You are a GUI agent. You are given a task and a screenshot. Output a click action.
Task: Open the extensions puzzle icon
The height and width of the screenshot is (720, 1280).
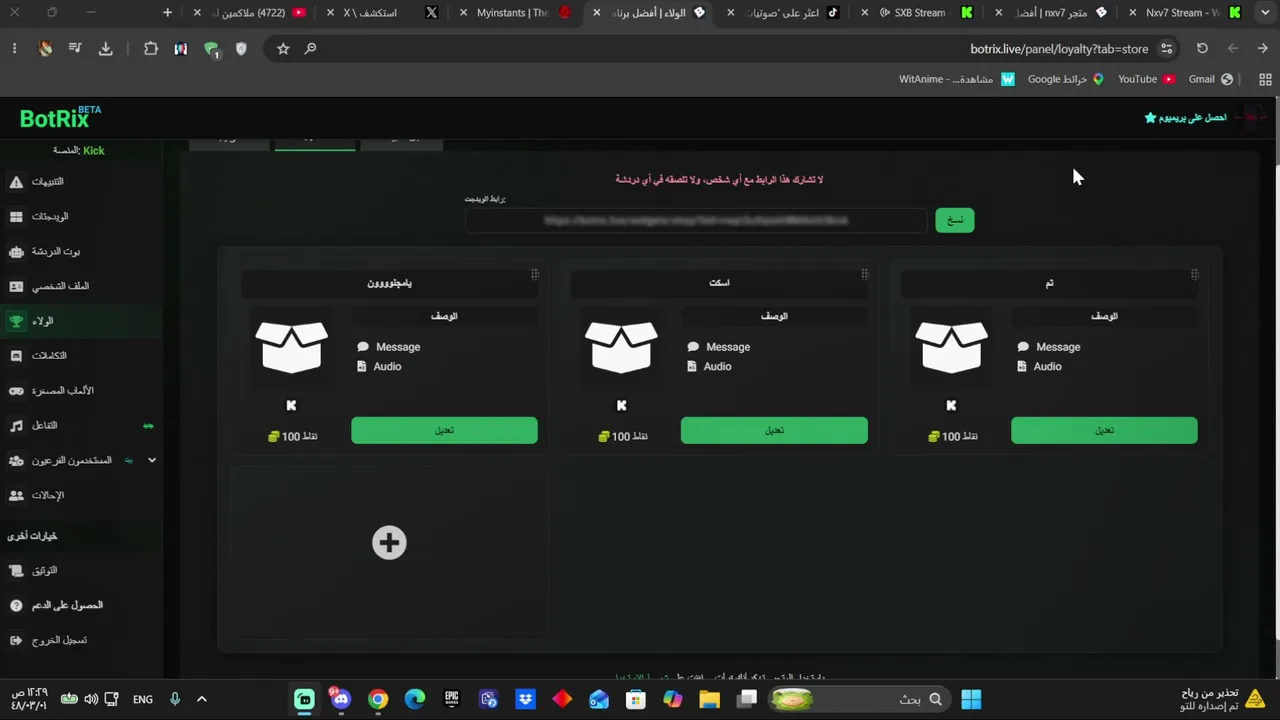151,48
